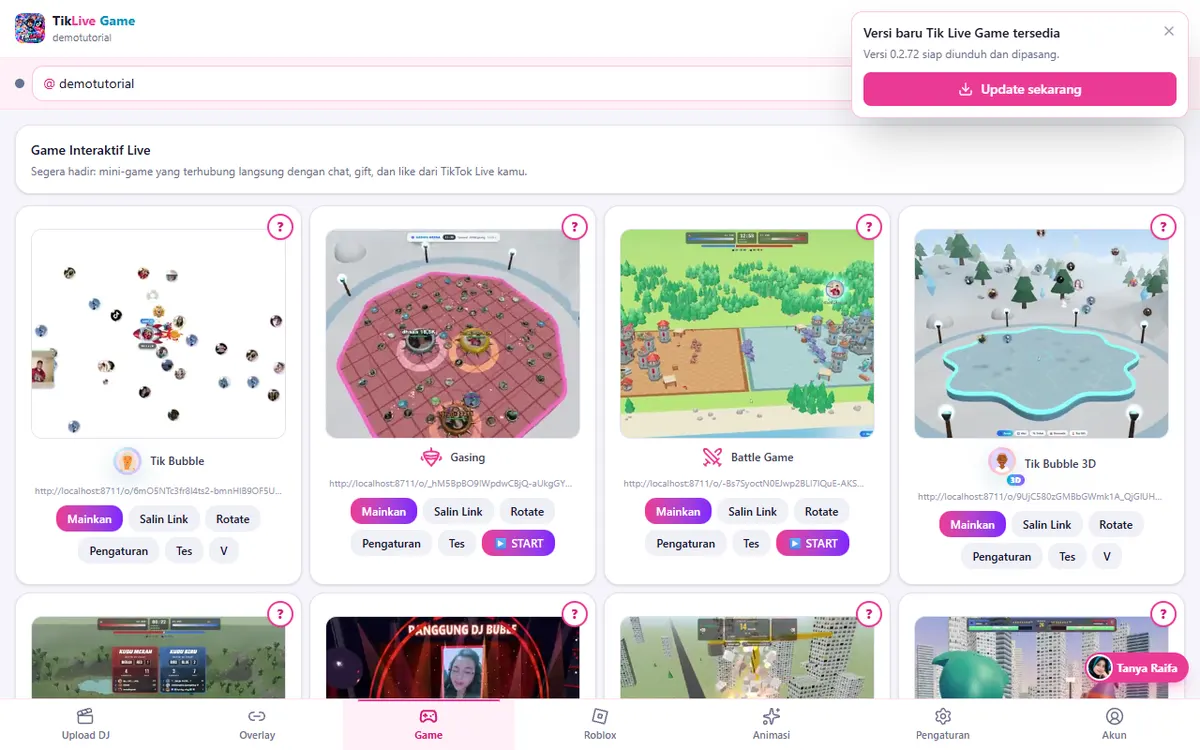Click the Tik Bubble preview thumbnail
Viewport: 1200px width, 750px height.
pyautogui.click(x=158, y=333)
